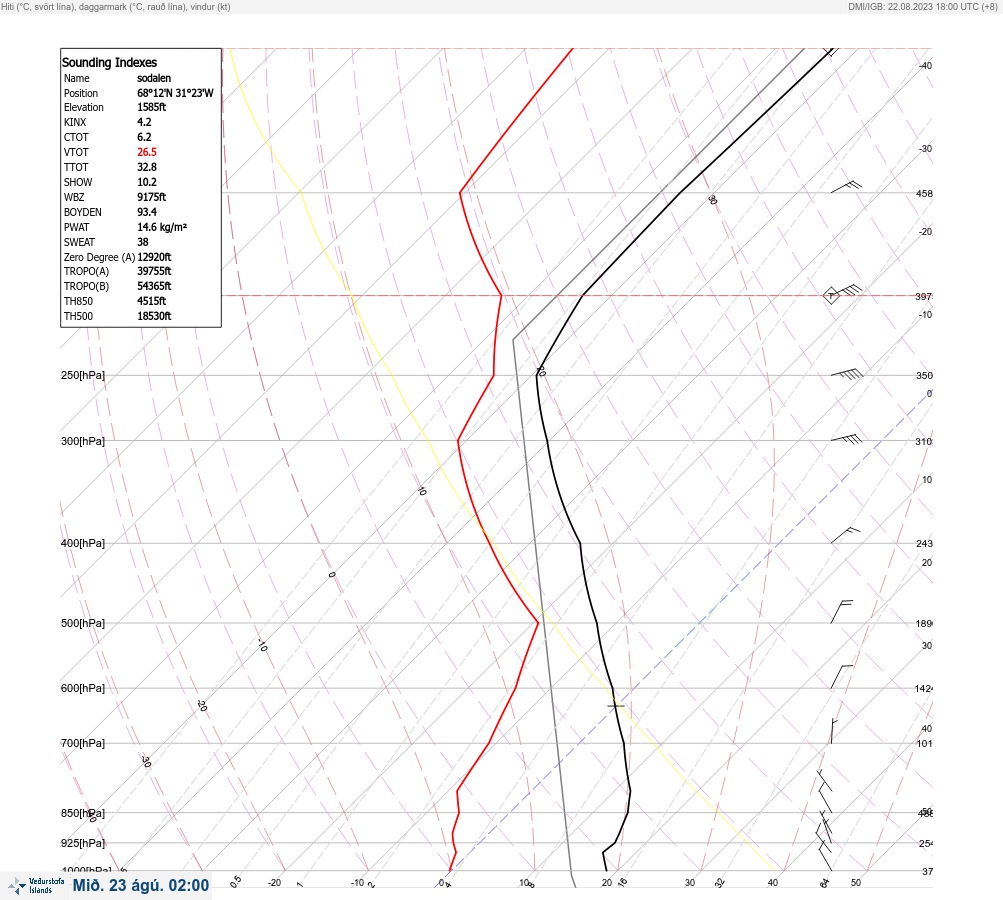The width and height of the screenshot is (1003, 900).
Task: Click the 925[hPa] pressure label
Action: 83,843
